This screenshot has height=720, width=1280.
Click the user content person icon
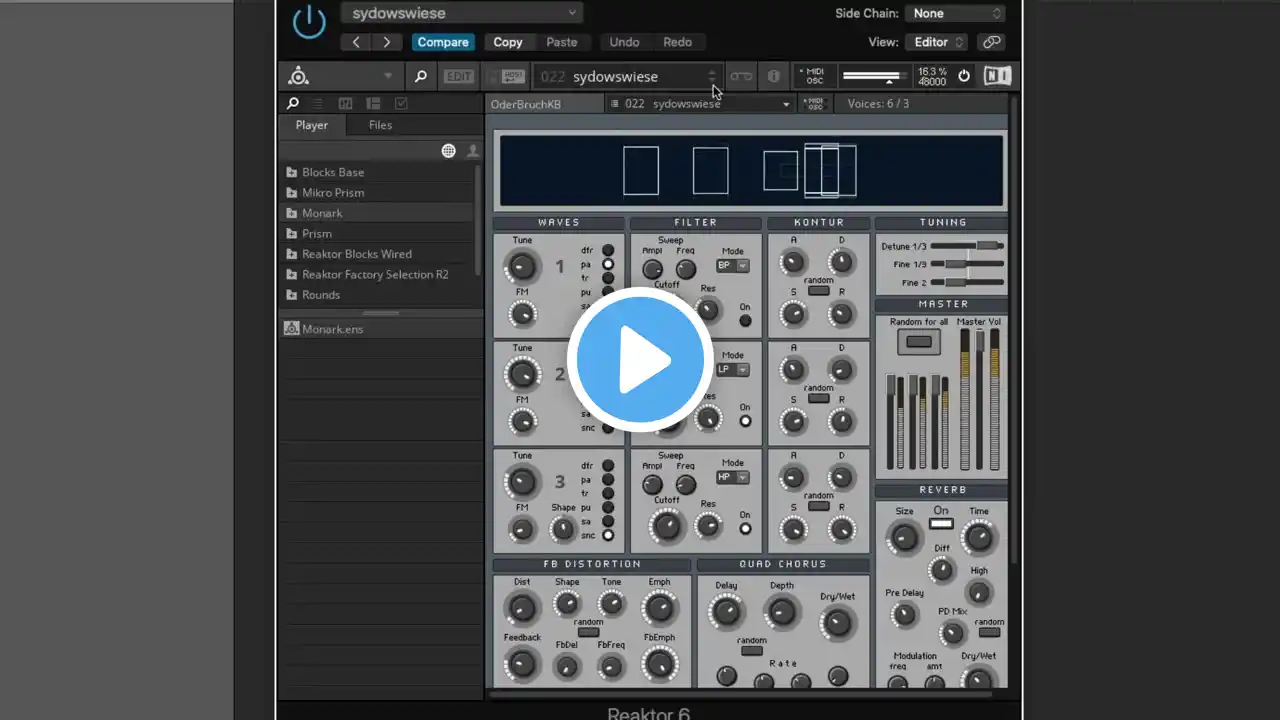pyautogui.click(x=472, y=151)
